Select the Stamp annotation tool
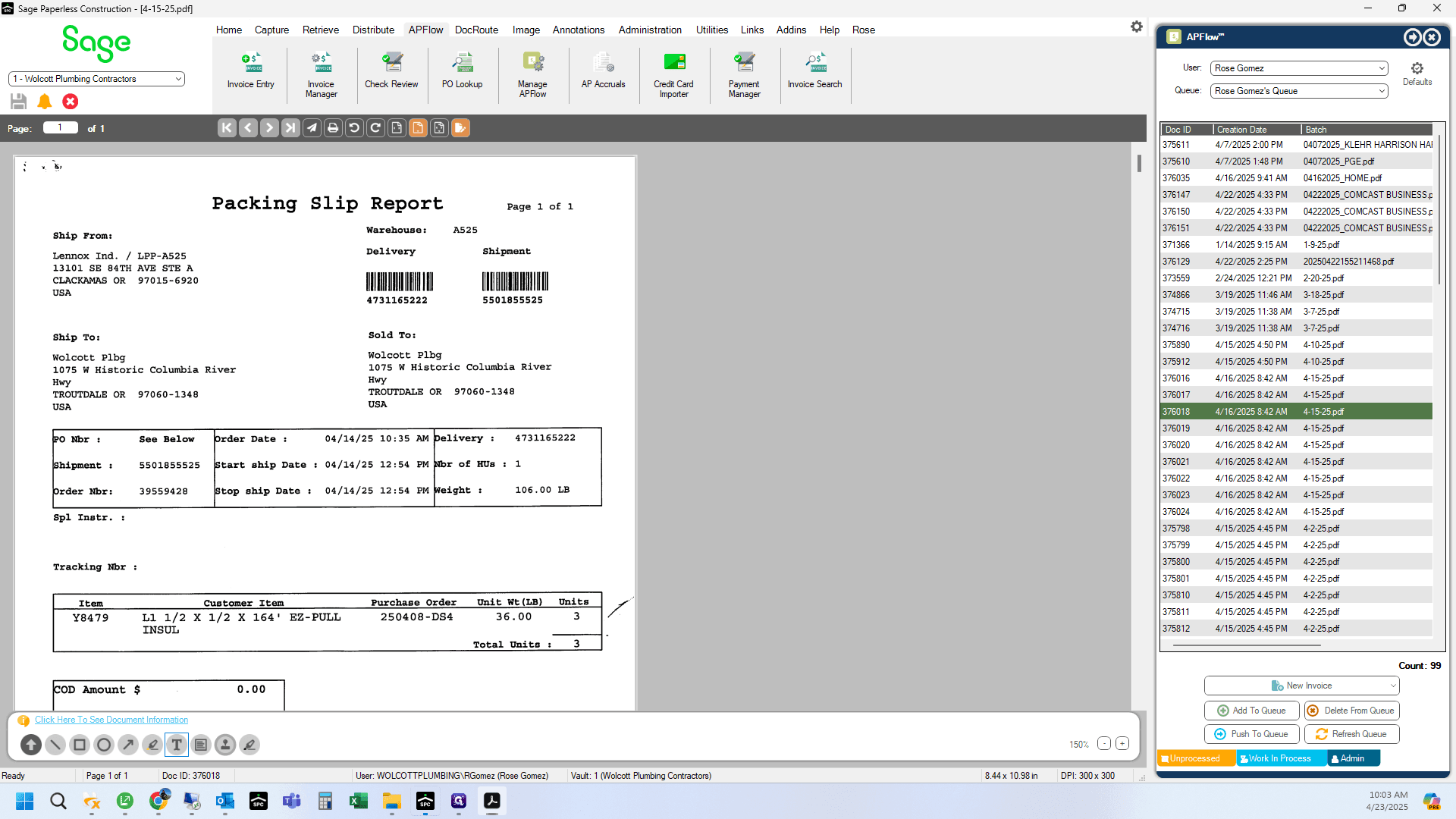This screenshot has width=1456, height=819. [x=225, y=745]
